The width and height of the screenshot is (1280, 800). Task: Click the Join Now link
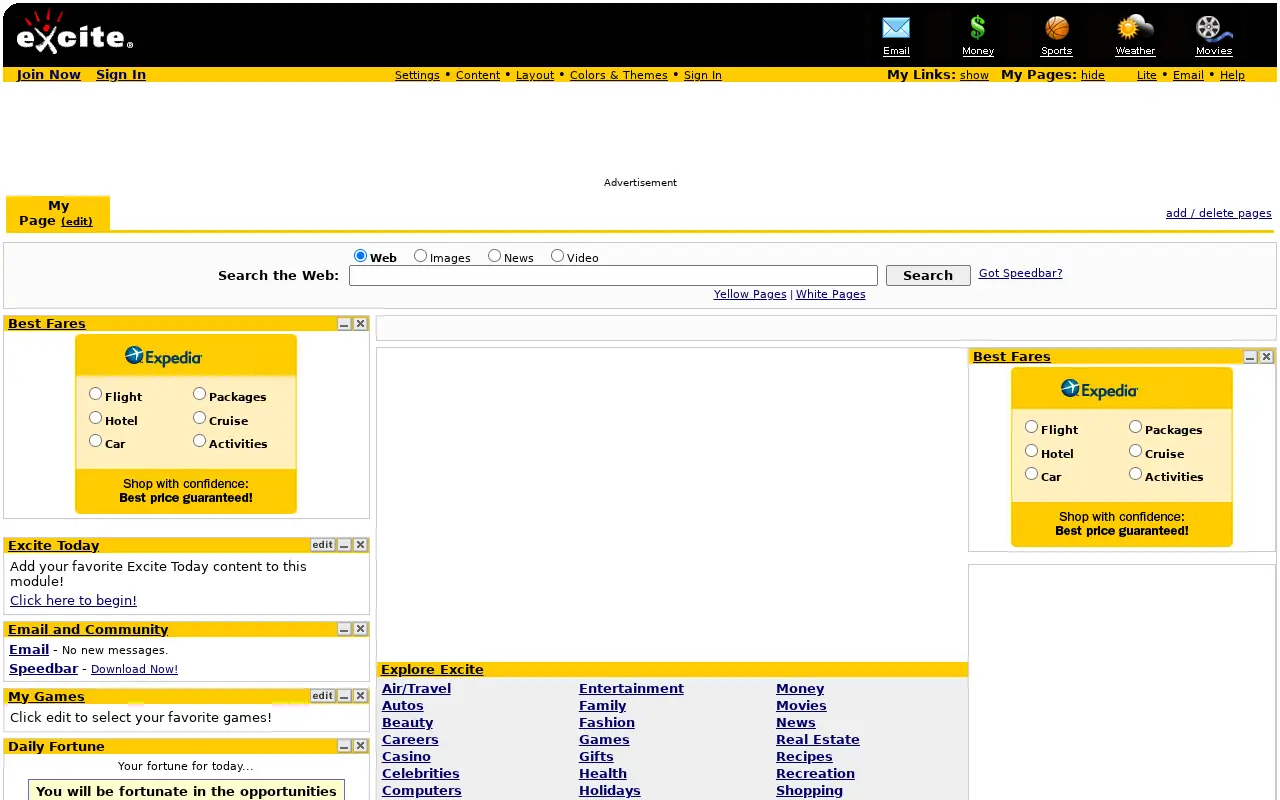tap(49, 75)
